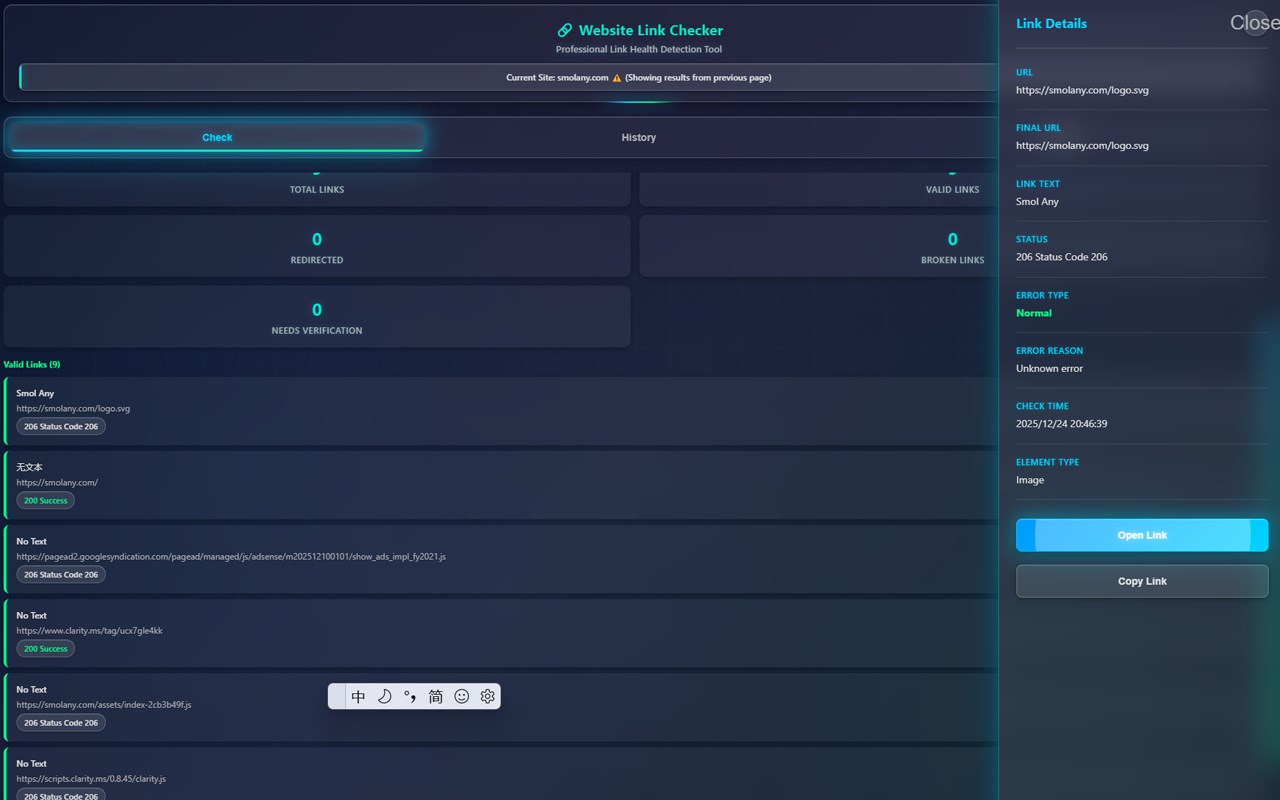This screenshot has width=1280, height=800.
Task: Click 200 Success badge on smolany.com row
Action: 46,500
